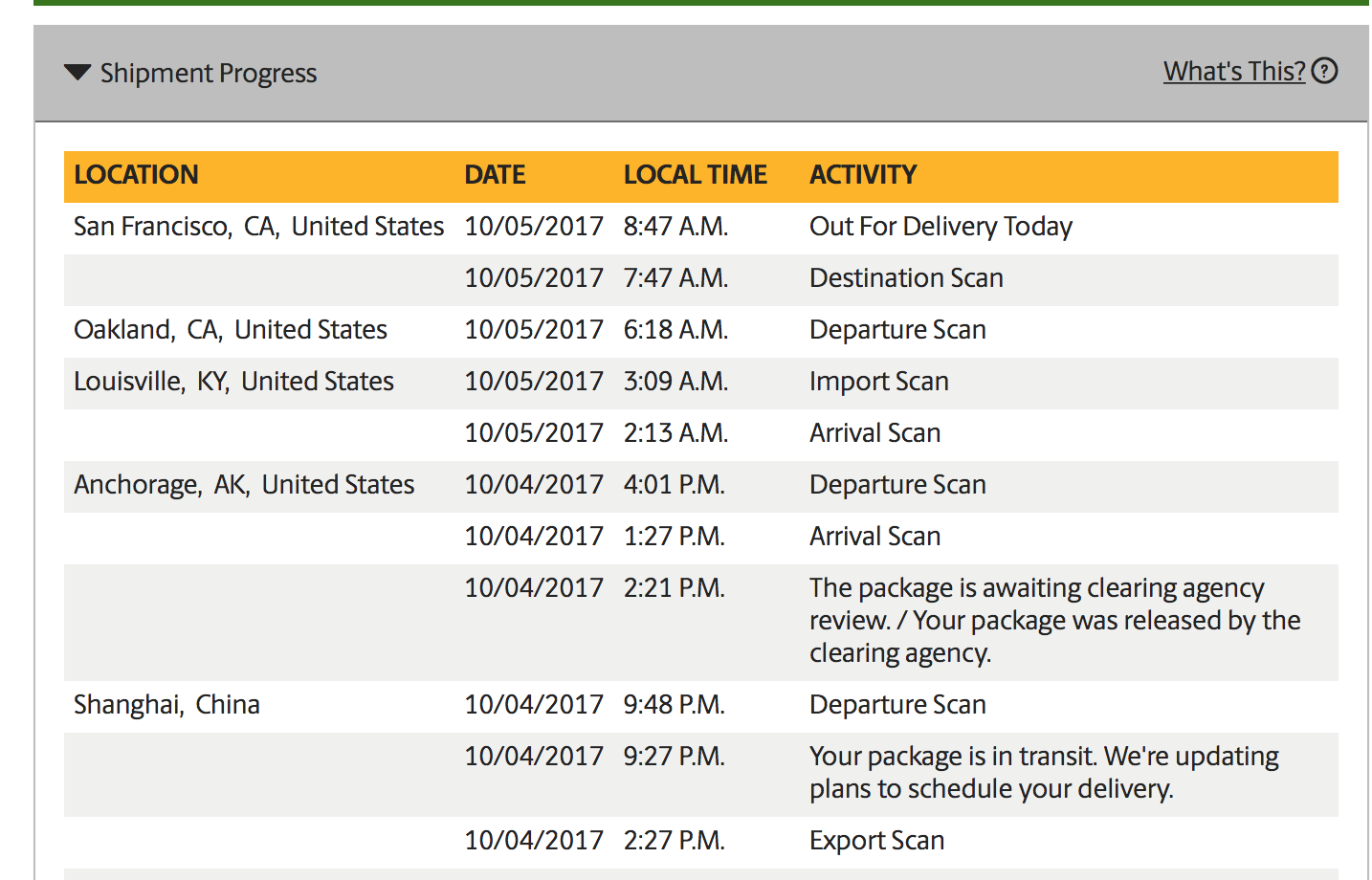This screenshot has height=880, width=1372.
Task: Click the San Francisco, CA location cell
Action: [258, 227]
